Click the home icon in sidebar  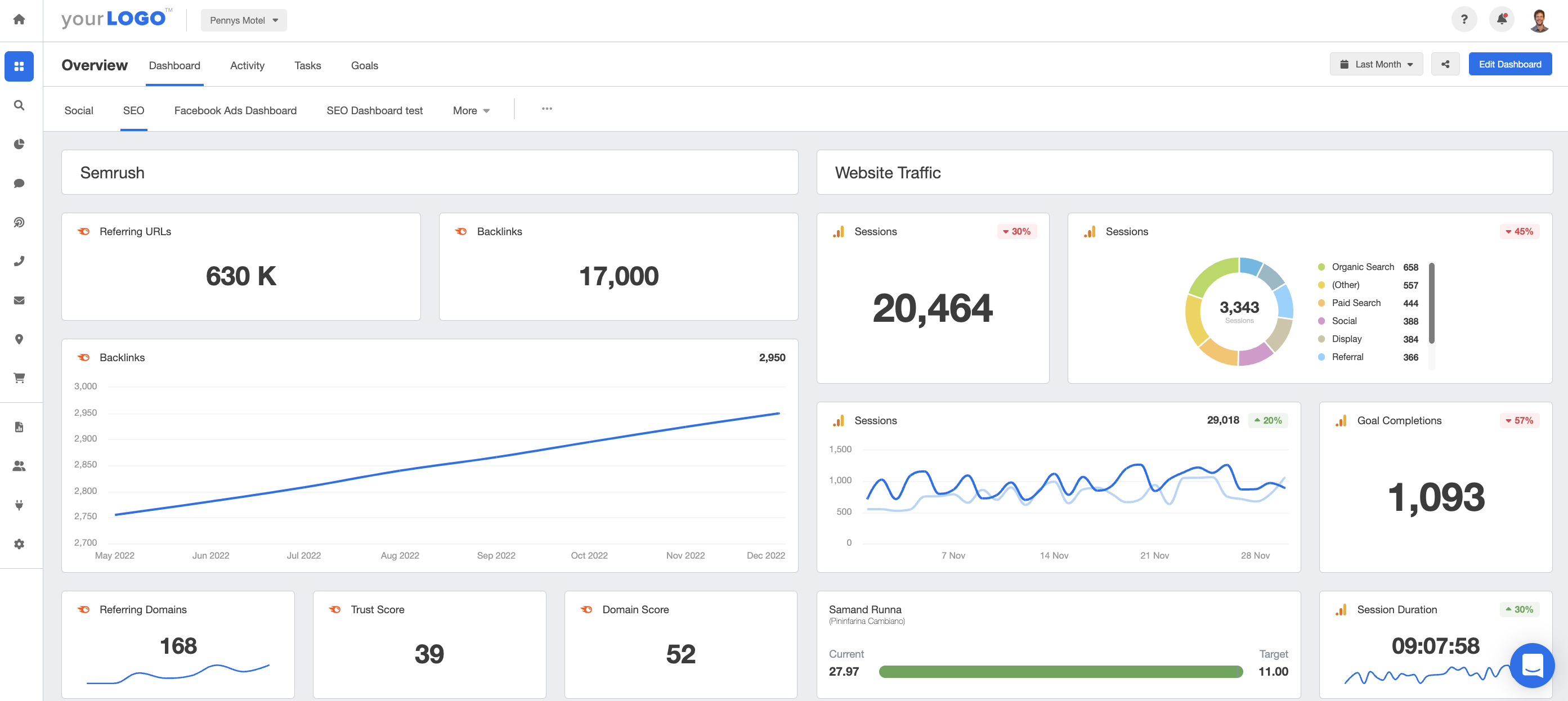[19, 20]
